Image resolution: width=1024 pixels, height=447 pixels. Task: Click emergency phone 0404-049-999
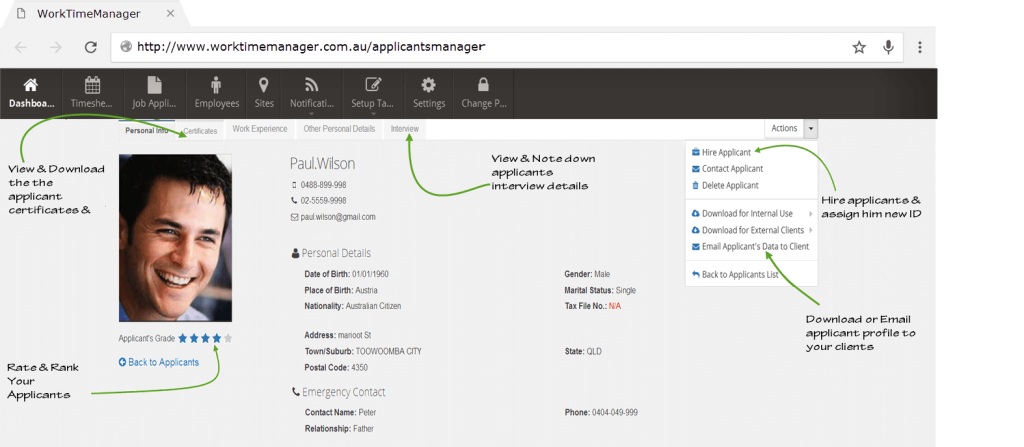(615, 413)
